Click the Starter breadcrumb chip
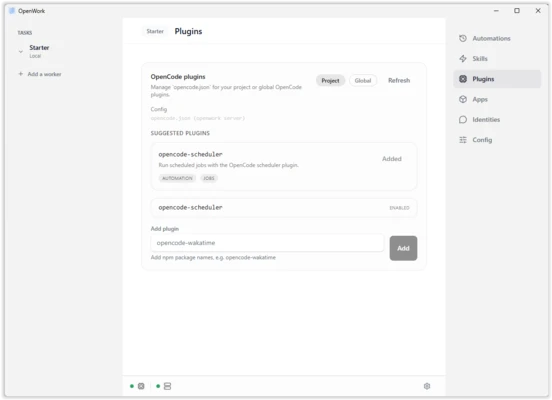 click(155, 31)
